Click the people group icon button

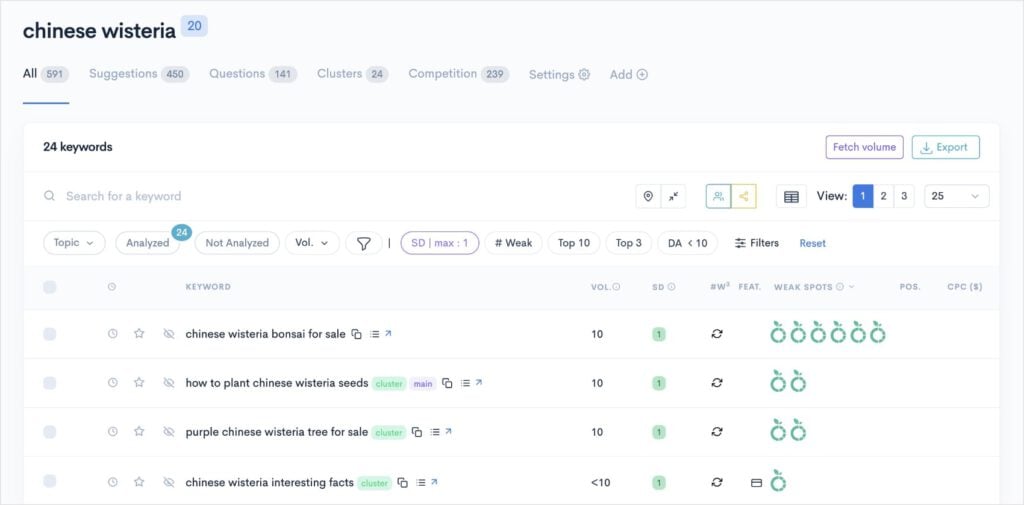718,196
